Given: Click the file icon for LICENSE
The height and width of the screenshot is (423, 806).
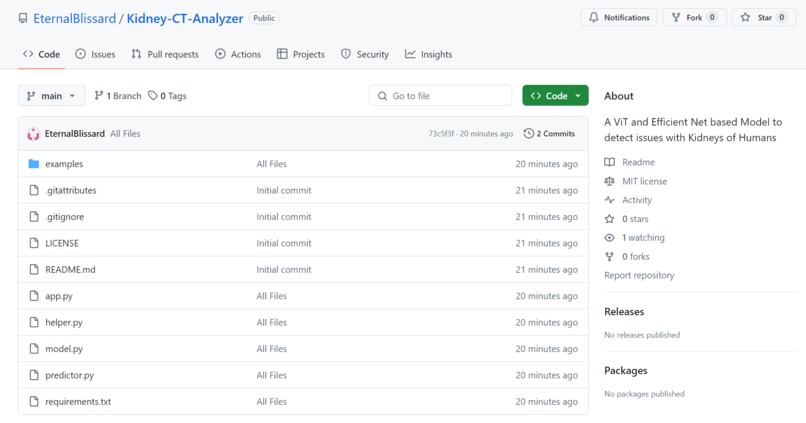Looking at the screenshot, I should (x=34, y=243).
